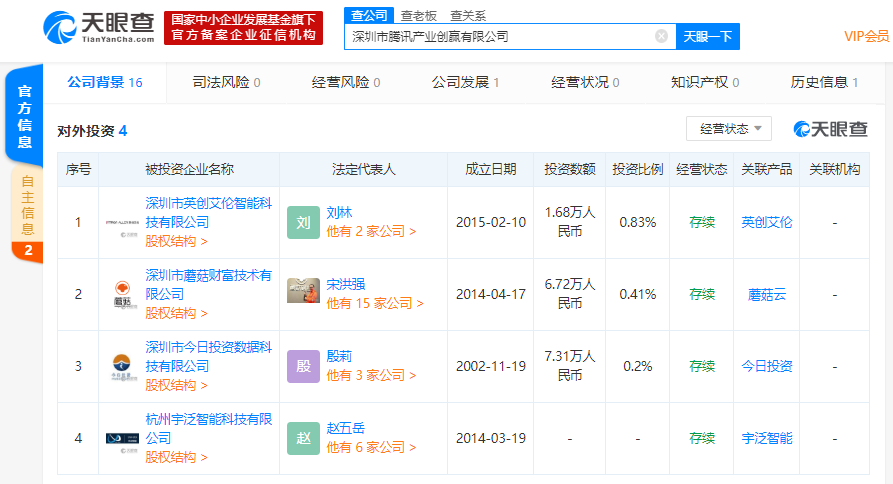Open the 司法风险 tab
Image resolution: width=893 pixels, height=484 pixels.
227,83
